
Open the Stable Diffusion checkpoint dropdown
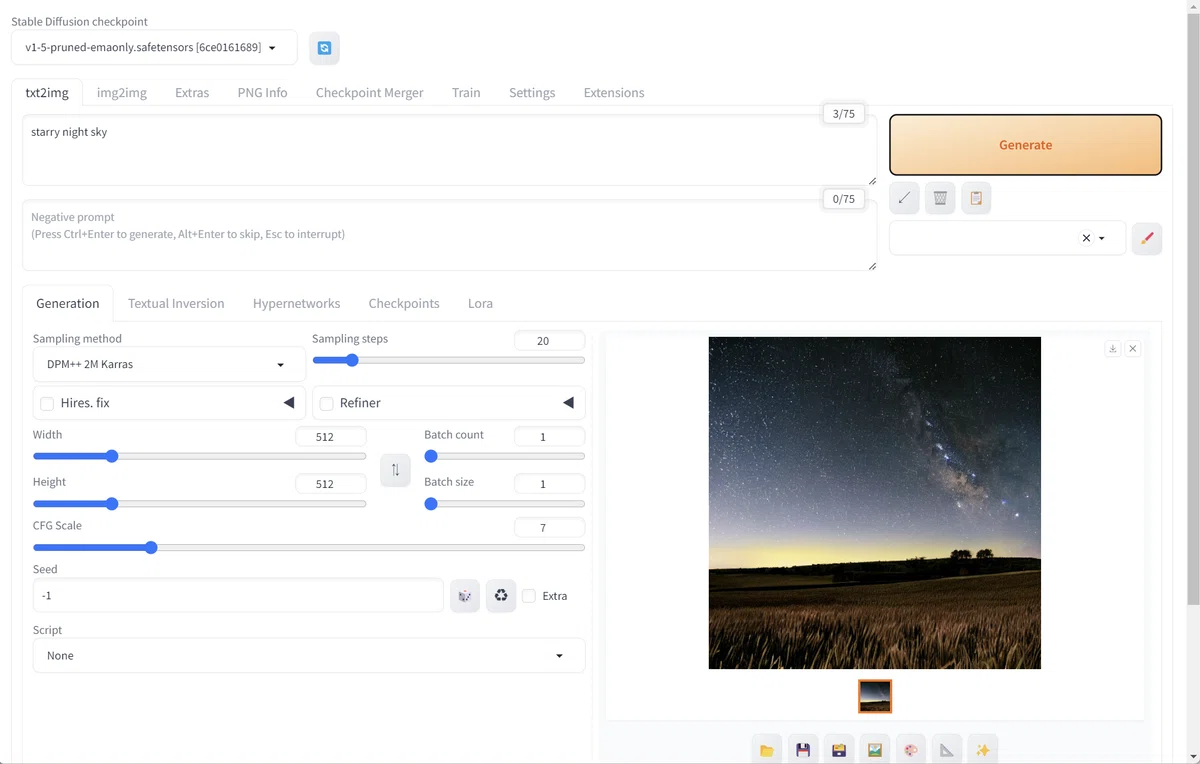tap(154, 47)
